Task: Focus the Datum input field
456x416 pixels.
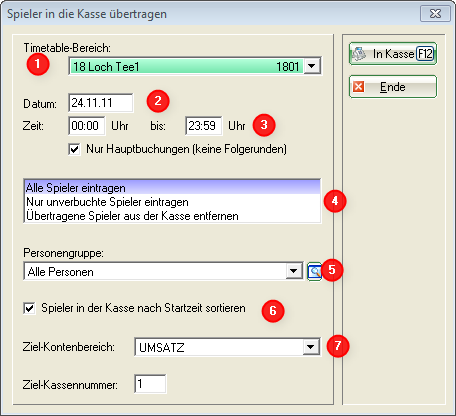Action: [x=101, y=103]
